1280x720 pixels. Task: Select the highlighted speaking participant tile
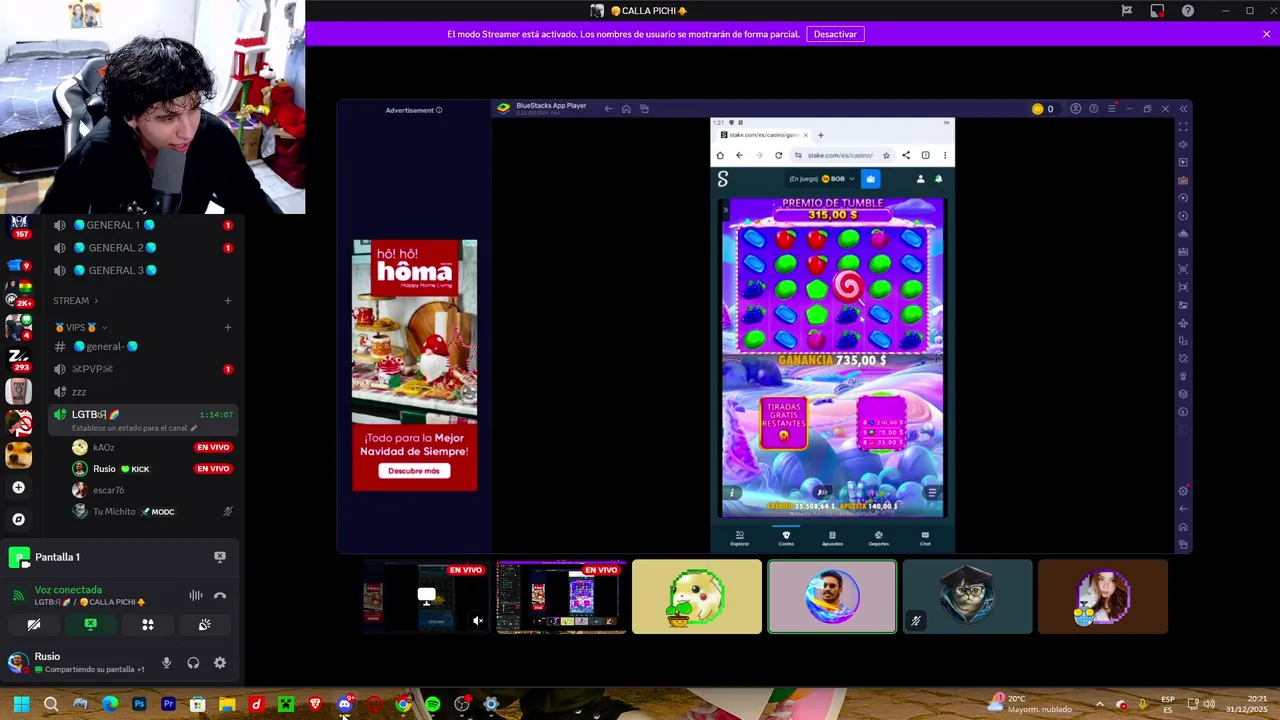pos(832,597)
